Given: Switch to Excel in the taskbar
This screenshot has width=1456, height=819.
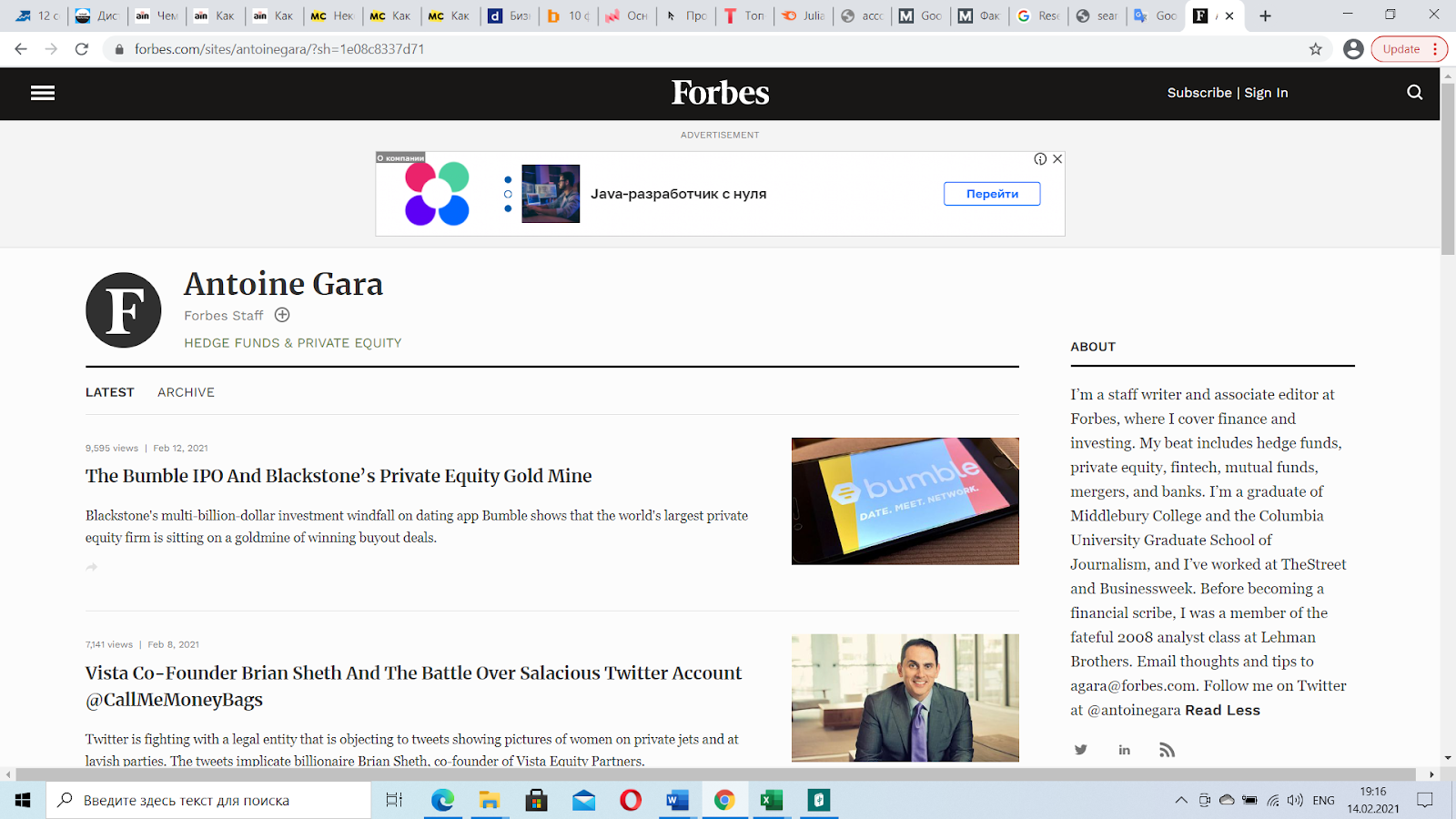Looking at the screenshot, I should (x=772, y=800).
